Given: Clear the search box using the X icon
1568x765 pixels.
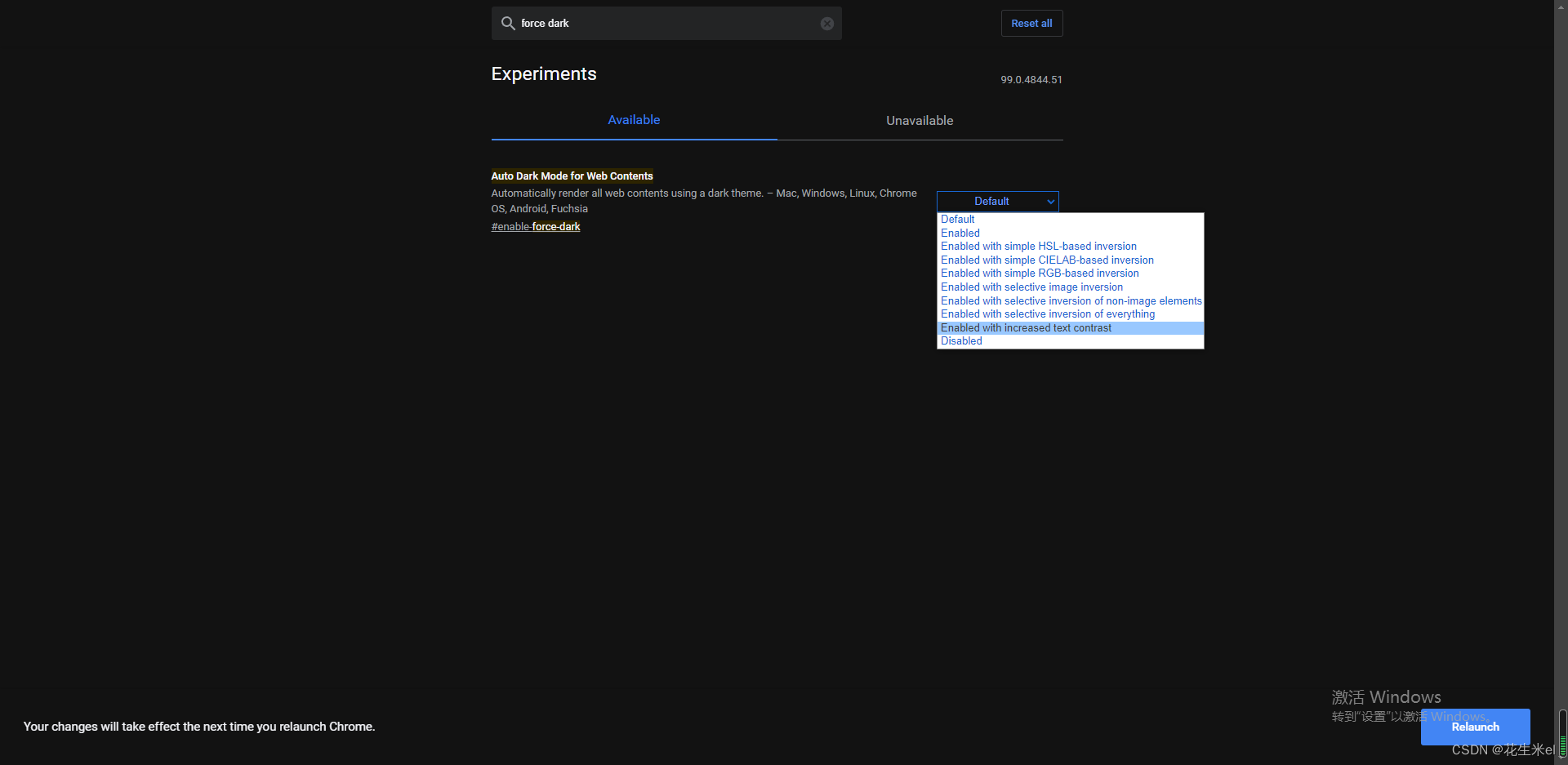Looking at the screenshot, I should pos(826,23).
